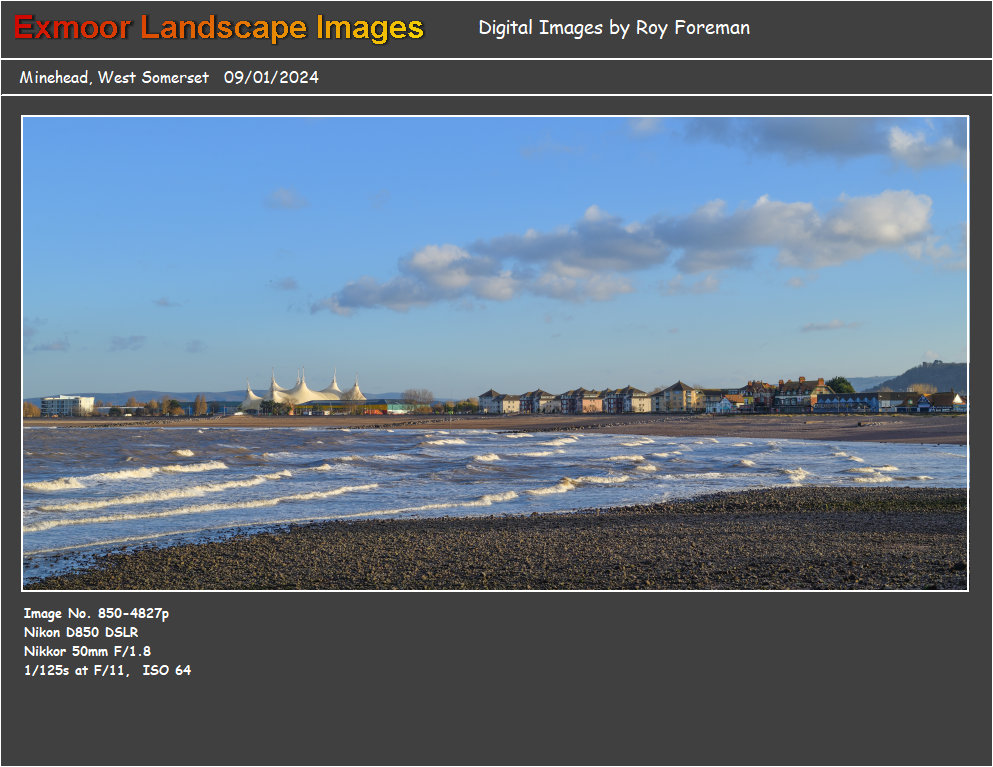
Task: Click the breaking waves in the photo
Action: click(200, 490)
